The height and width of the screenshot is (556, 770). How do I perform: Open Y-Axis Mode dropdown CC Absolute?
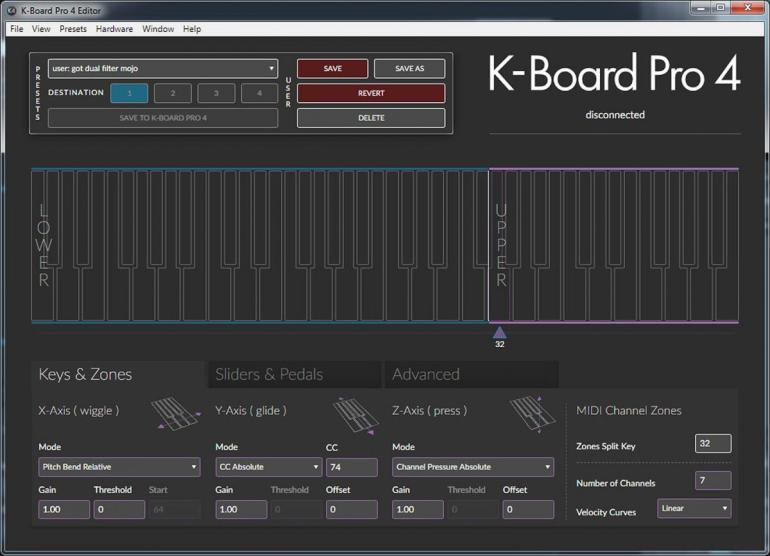point(269,467)
